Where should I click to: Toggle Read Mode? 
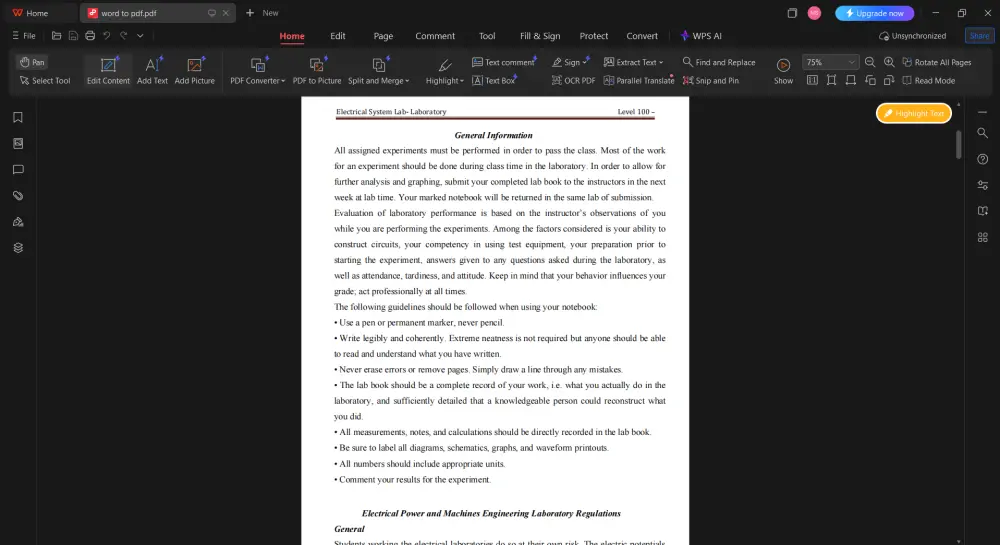[x=928, y=80]
